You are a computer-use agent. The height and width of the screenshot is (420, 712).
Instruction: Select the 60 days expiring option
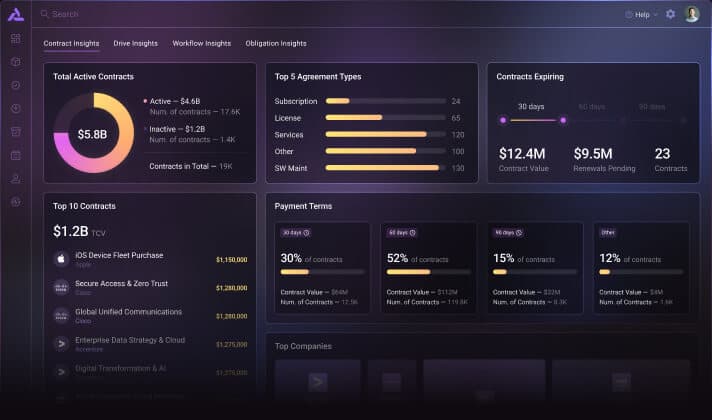tap(592, 106)
